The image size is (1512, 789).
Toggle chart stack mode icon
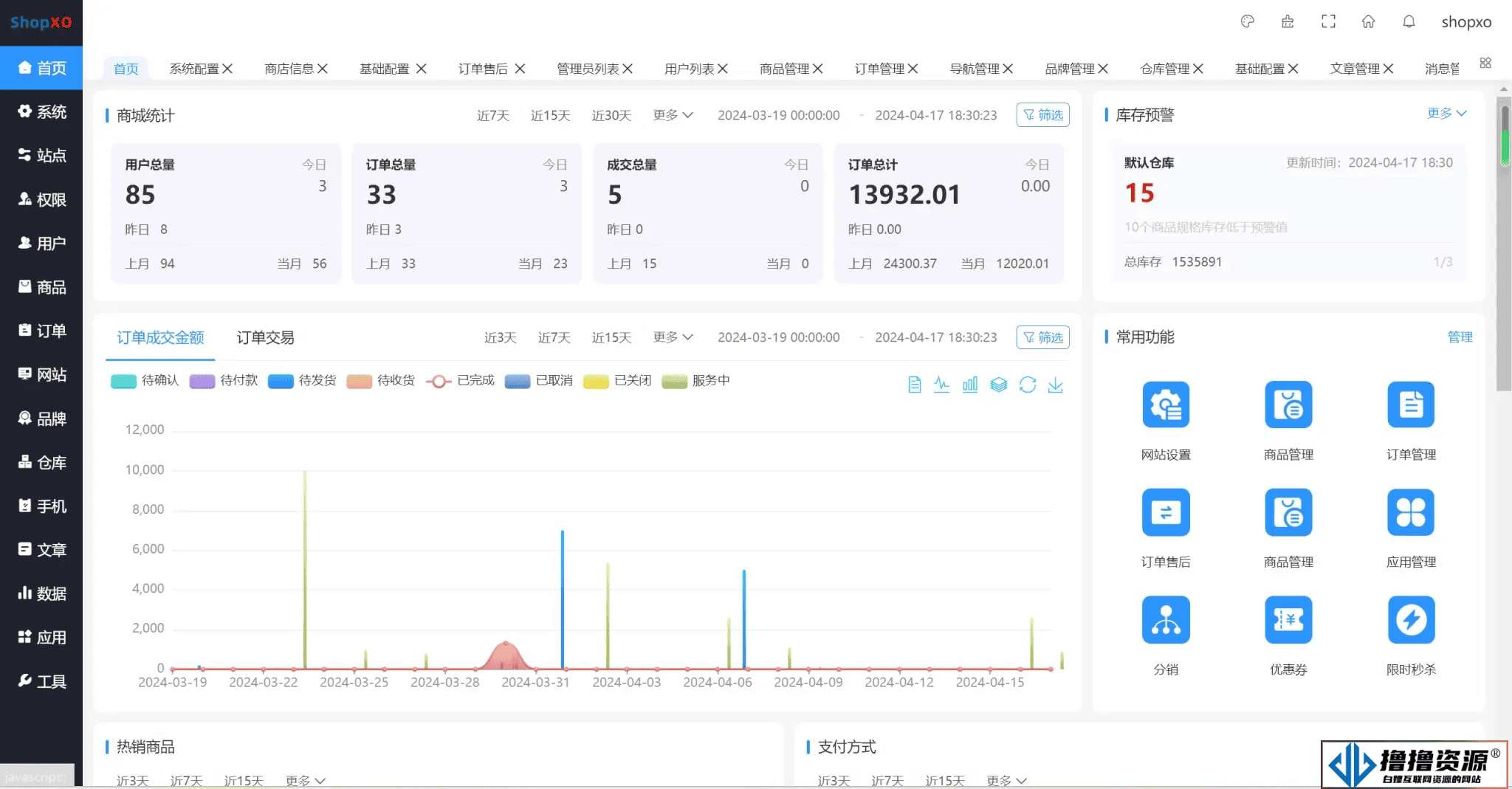(x=998, y=385)
